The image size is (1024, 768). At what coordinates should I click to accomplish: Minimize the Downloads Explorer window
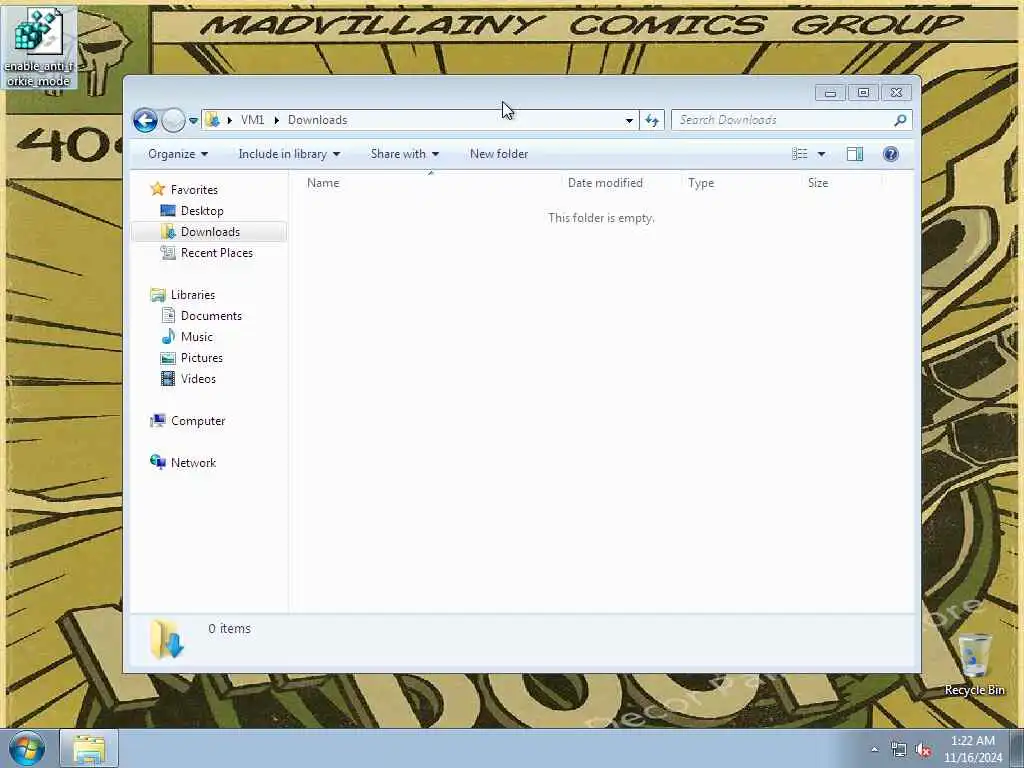[830, 93]
